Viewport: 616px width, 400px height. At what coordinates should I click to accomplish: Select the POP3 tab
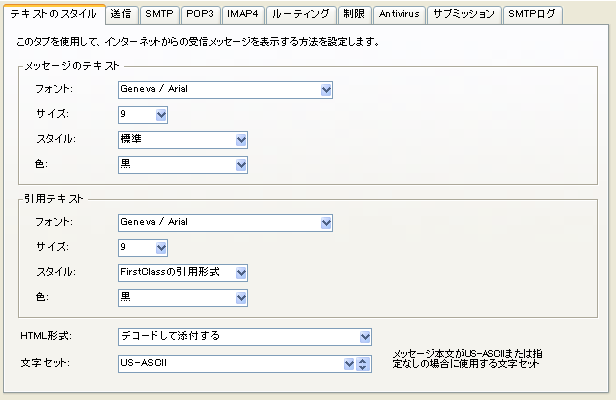[x=200, y=15]
